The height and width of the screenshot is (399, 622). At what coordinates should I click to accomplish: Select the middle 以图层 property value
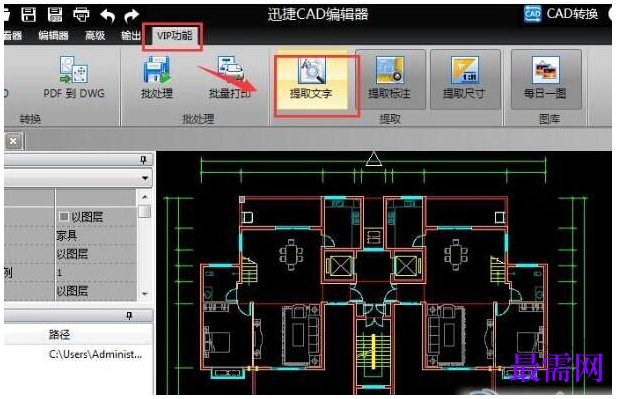click(96, 254)
